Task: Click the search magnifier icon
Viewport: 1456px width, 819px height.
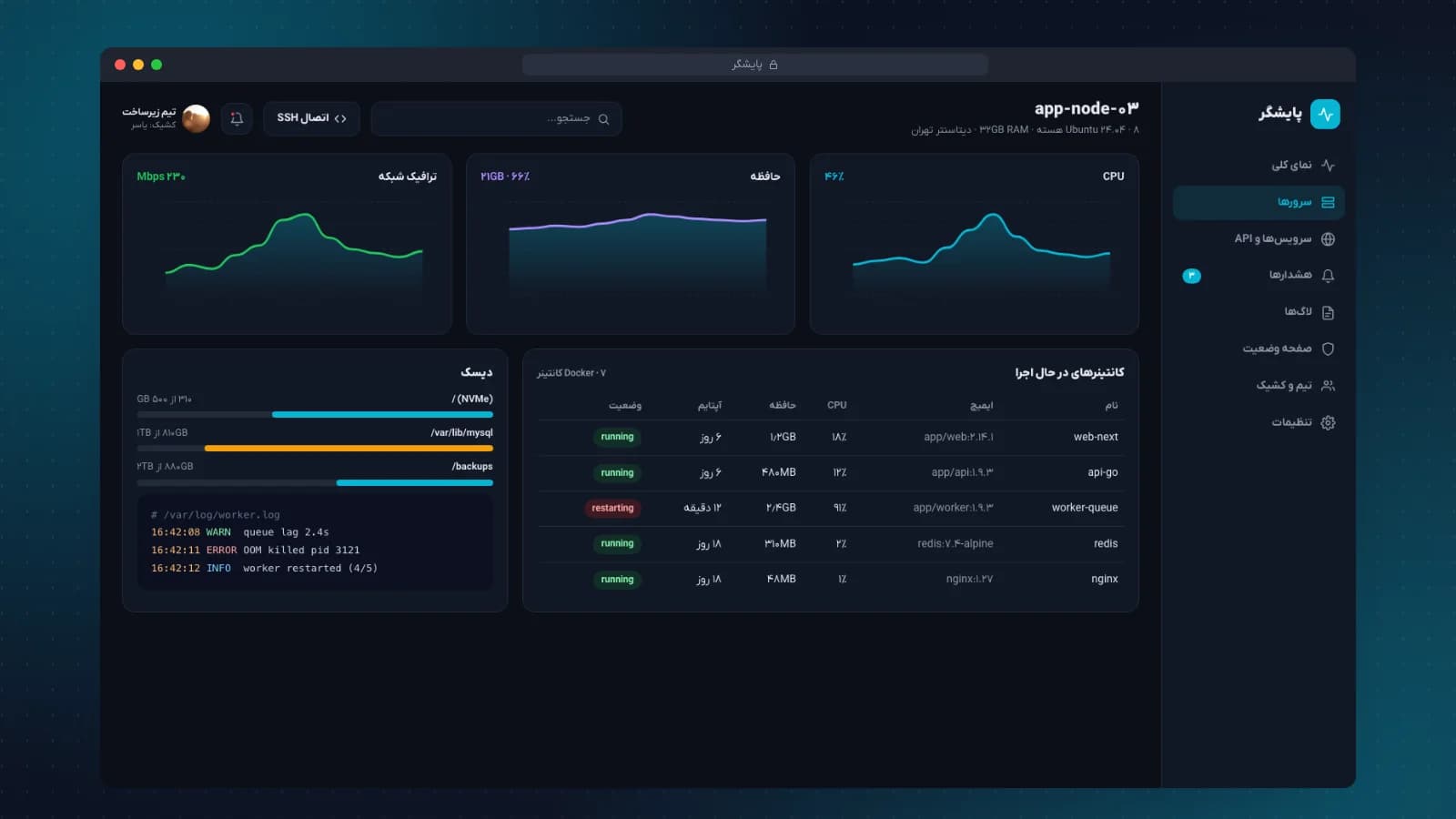Action: (603, 119)
